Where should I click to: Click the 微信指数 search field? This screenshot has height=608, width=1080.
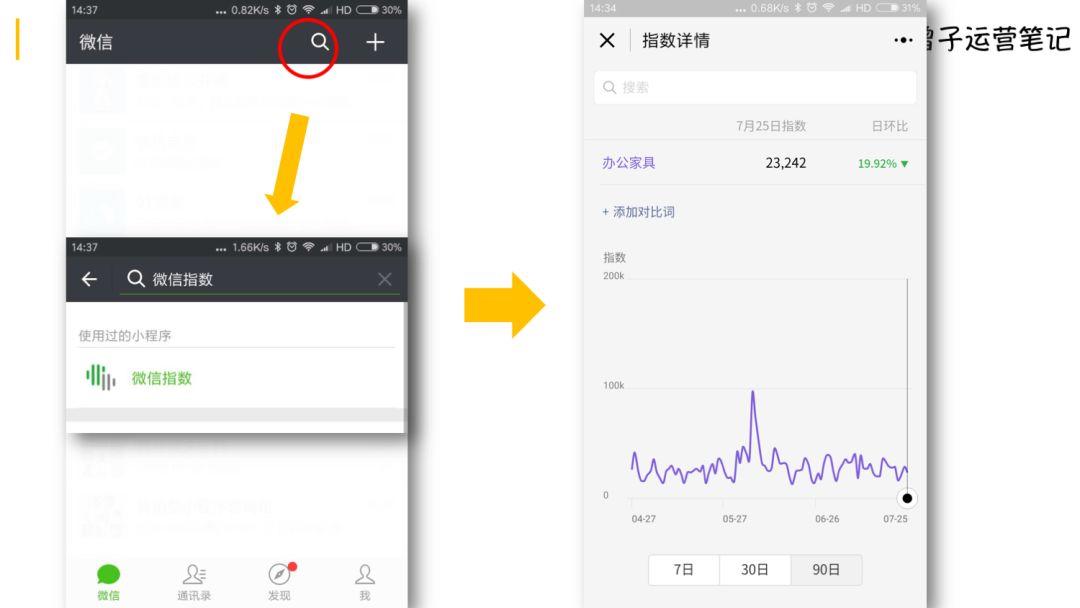pos(260,279)
